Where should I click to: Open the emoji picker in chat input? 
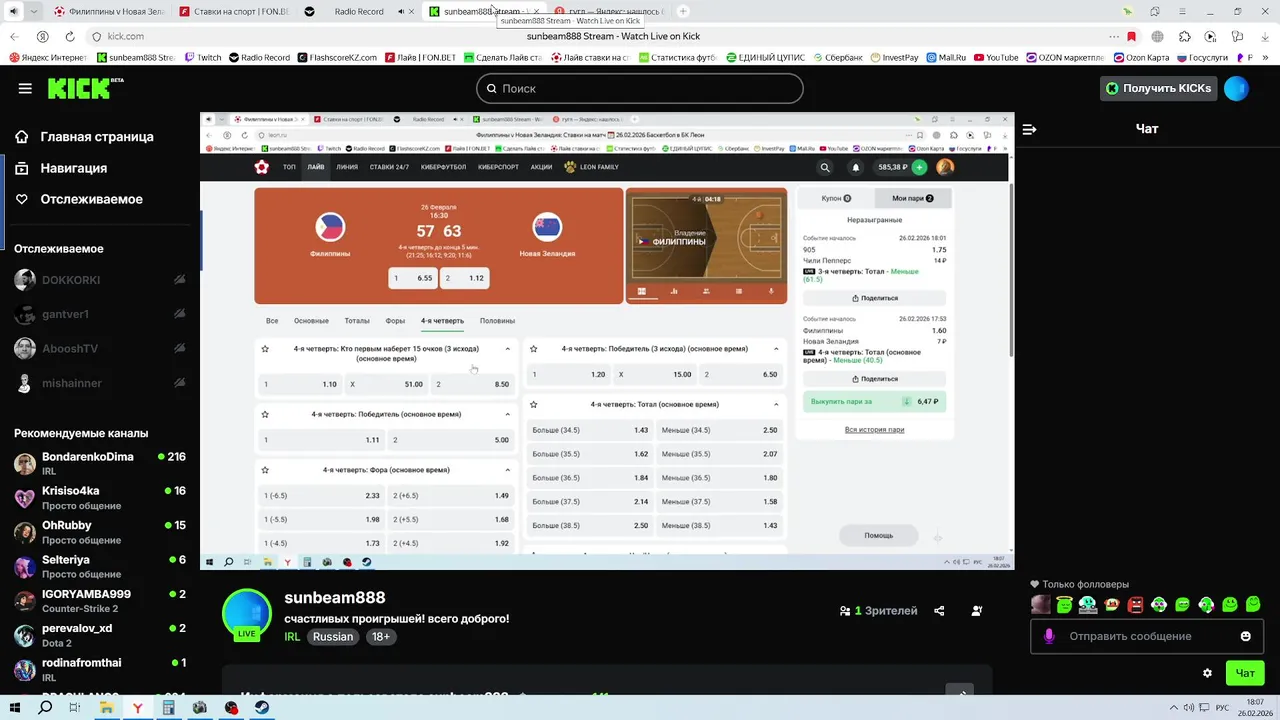click(1245, 636)
